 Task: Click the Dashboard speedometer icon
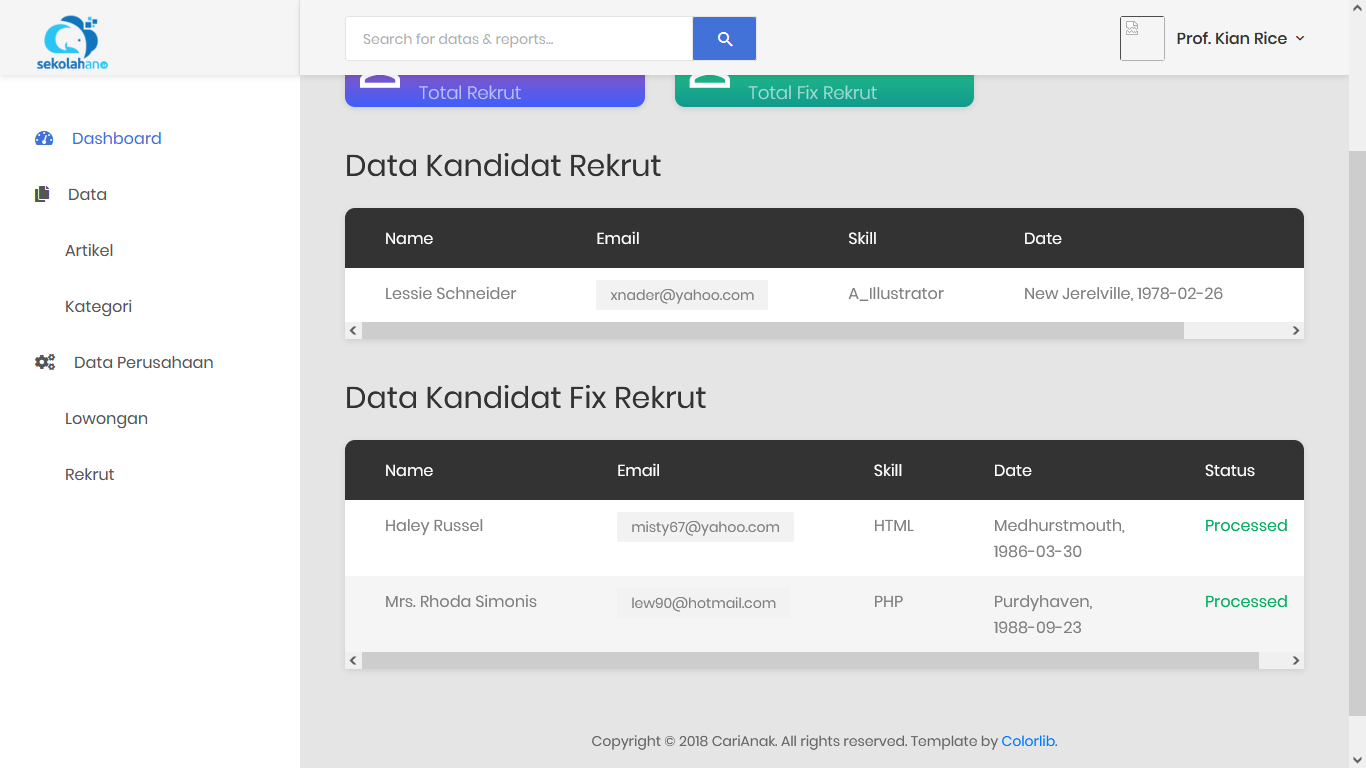(44, 139)
